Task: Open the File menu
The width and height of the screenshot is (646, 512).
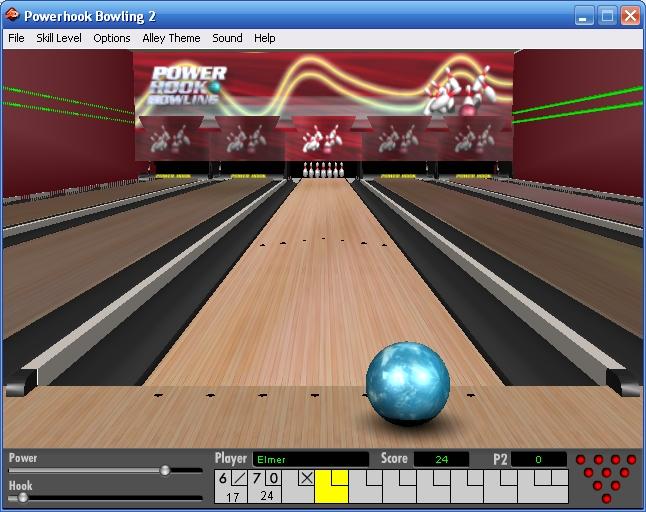Action: coord(16,38)
